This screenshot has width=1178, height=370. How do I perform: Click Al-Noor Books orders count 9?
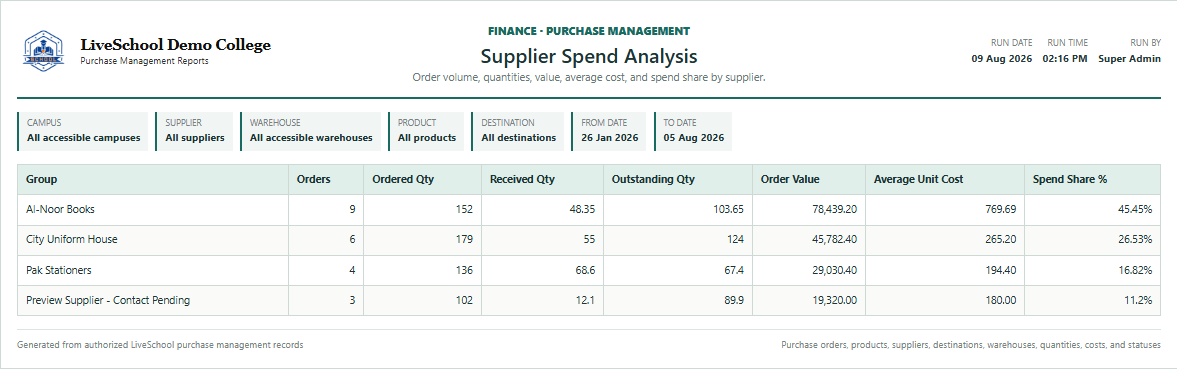(352, 210)
